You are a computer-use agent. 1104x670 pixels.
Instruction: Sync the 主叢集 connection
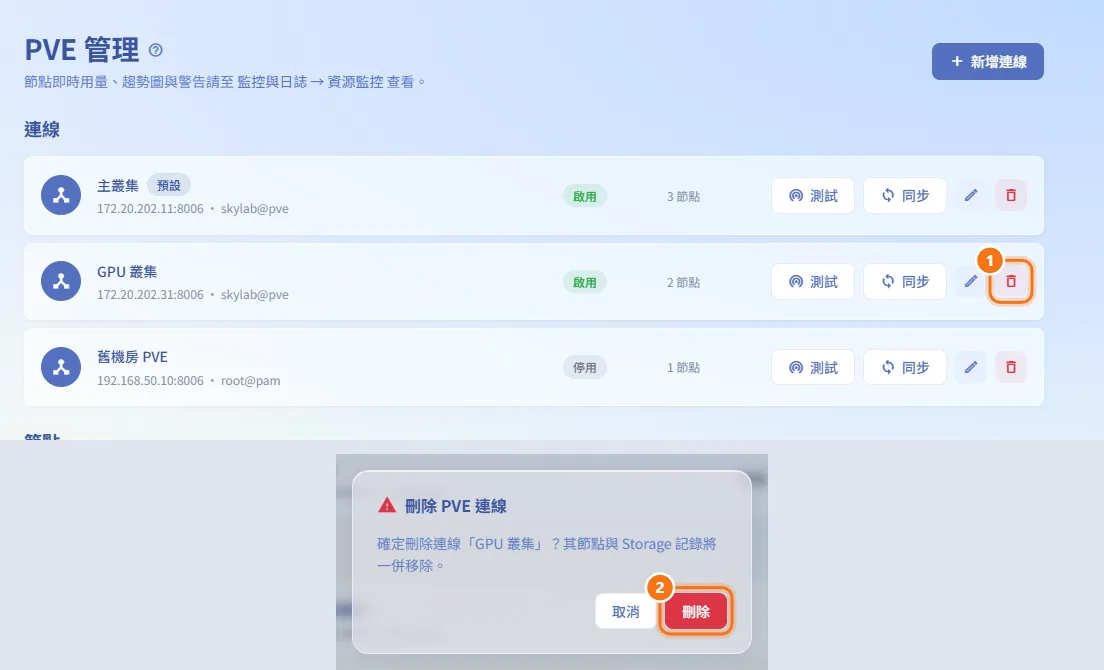click(905, 196)
